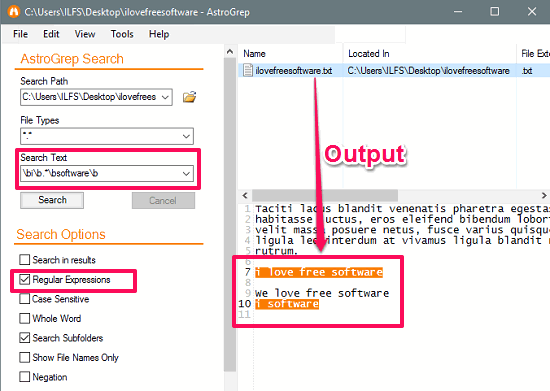The width and height of the screenshot is (550, 391).
Task: Open the File Types dropdown arrow
Action: 186,136
